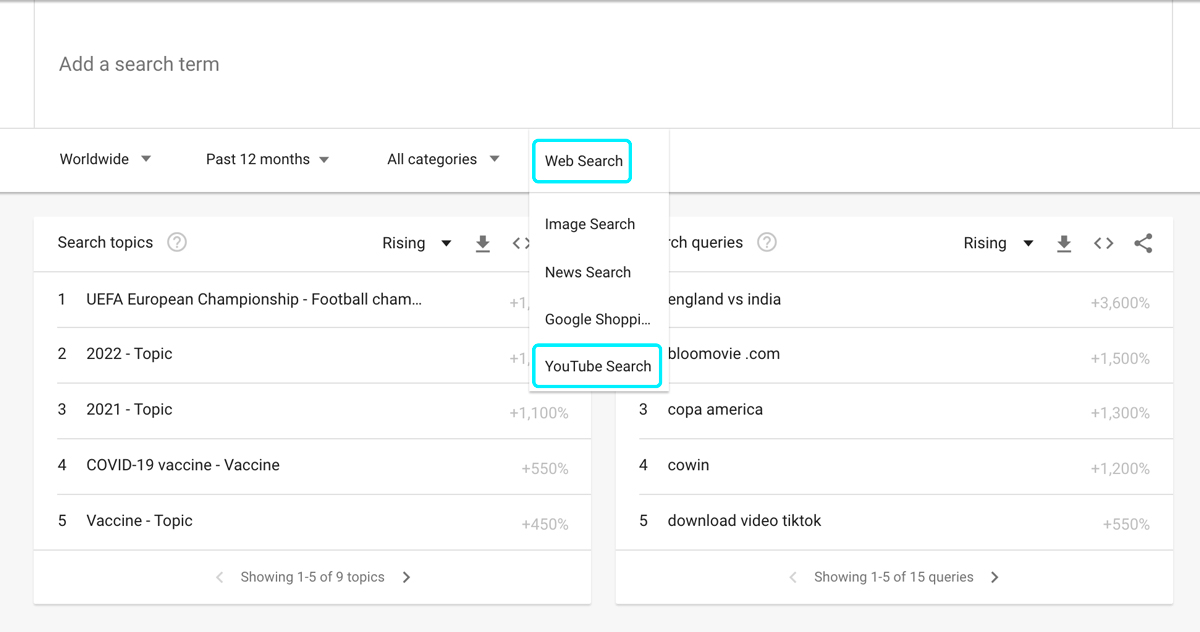
Task: Click the +3,600% value for england vs india
Action: pos(1120,303)
